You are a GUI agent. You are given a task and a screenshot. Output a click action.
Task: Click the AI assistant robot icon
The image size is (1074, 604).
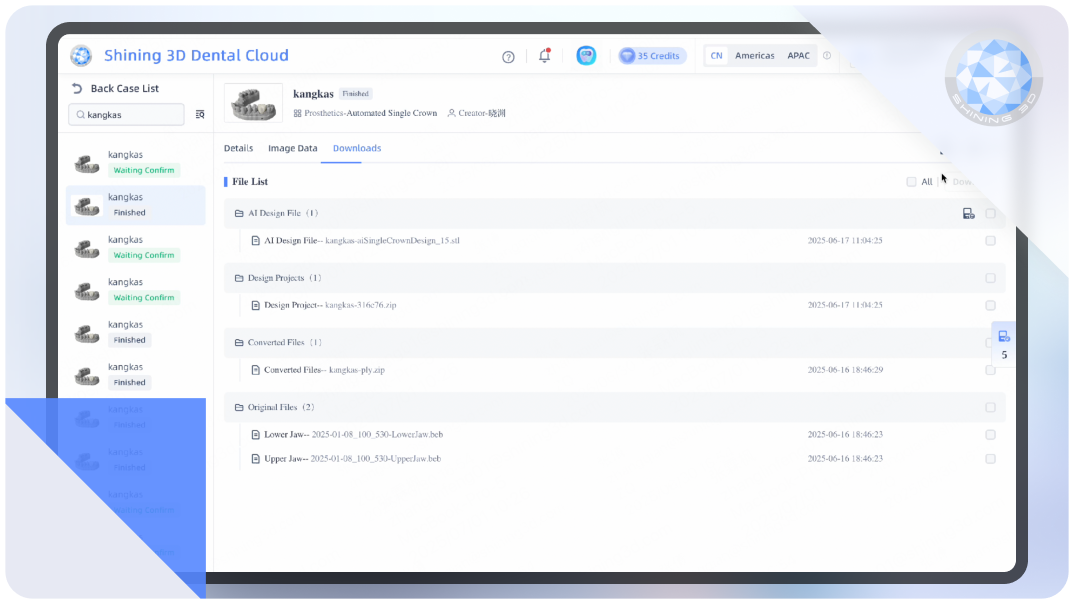coord(586,56)
